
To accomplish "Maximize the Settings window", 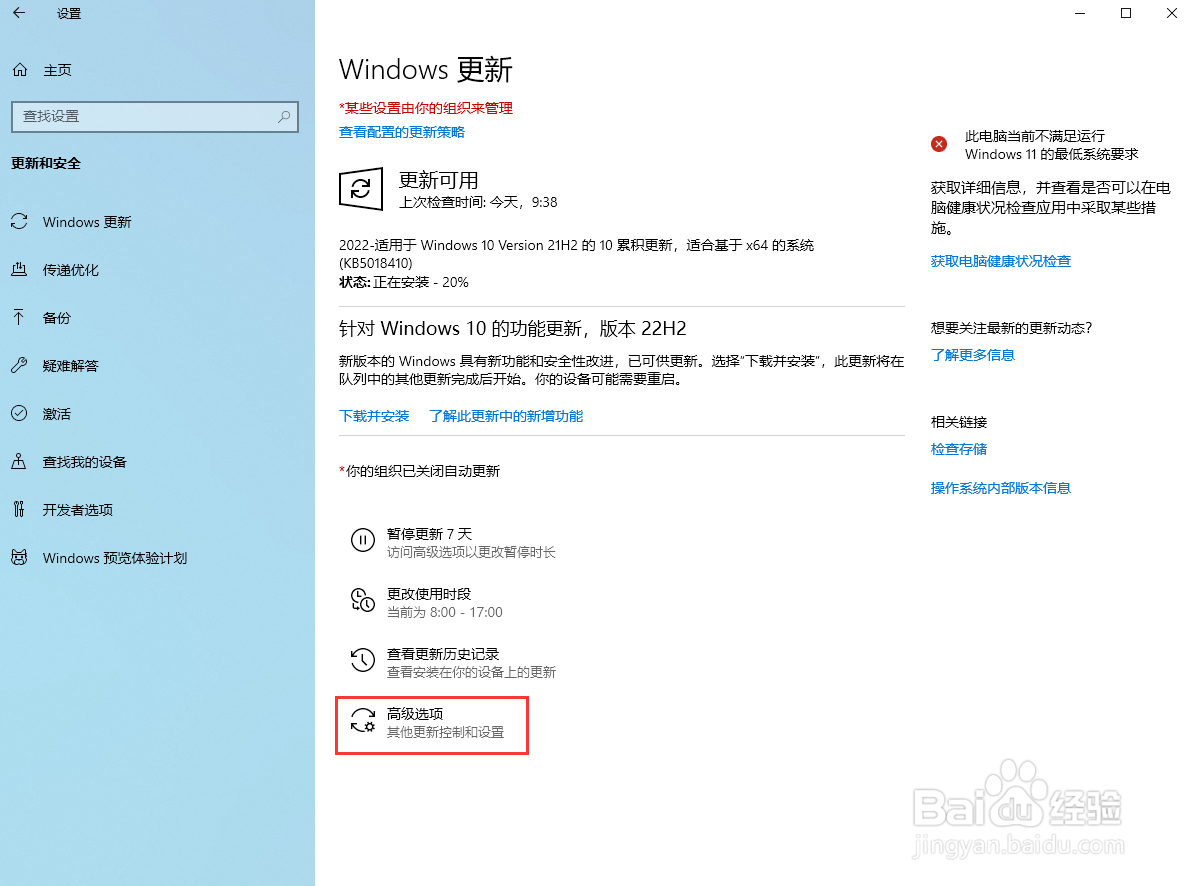I will tap(1126, 13).
